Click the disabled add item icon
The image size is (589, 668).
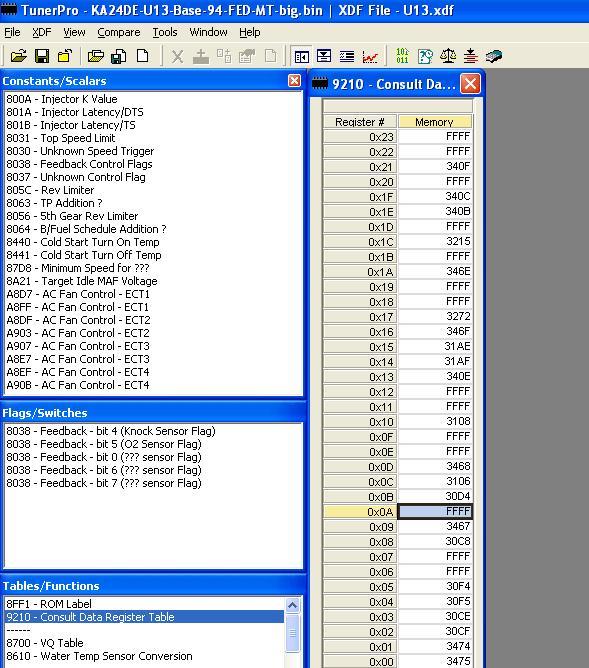pyautogui.click(x=200, y=56)
